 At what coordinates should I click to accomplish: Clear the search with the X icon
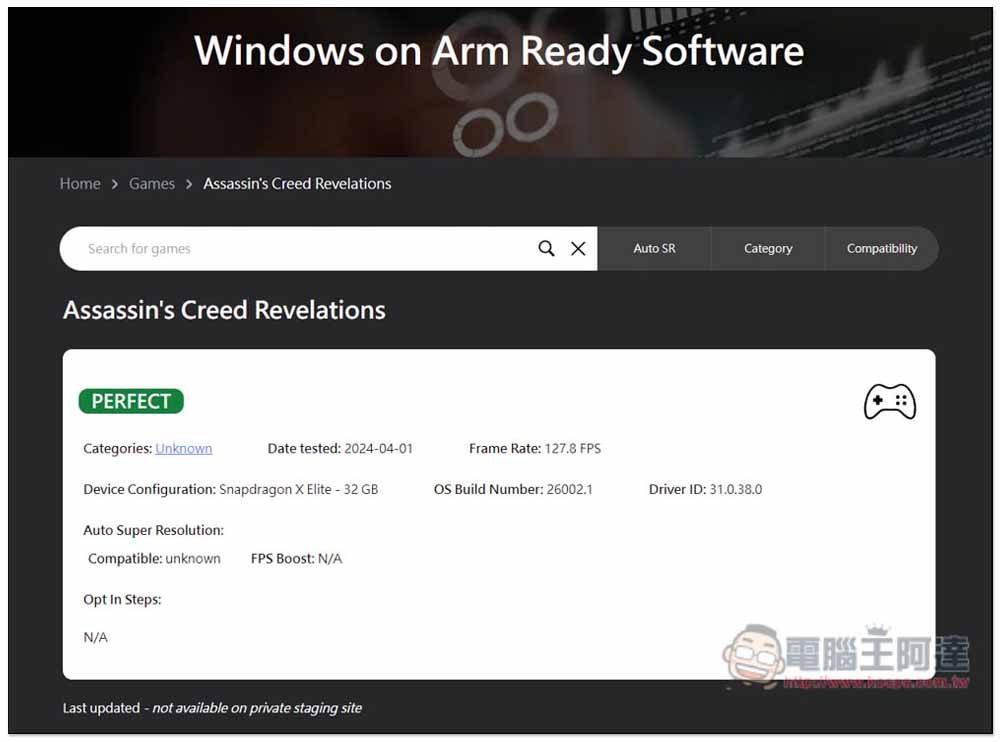pyautogui.click(x=578, y=249)
